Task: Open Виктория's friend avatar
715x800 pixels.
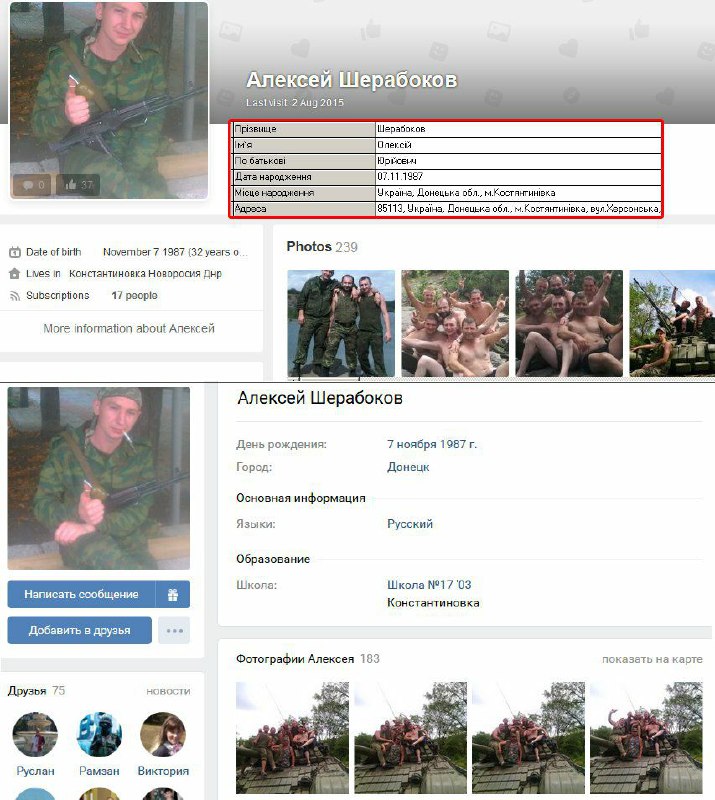Action: tap(163, 735)
